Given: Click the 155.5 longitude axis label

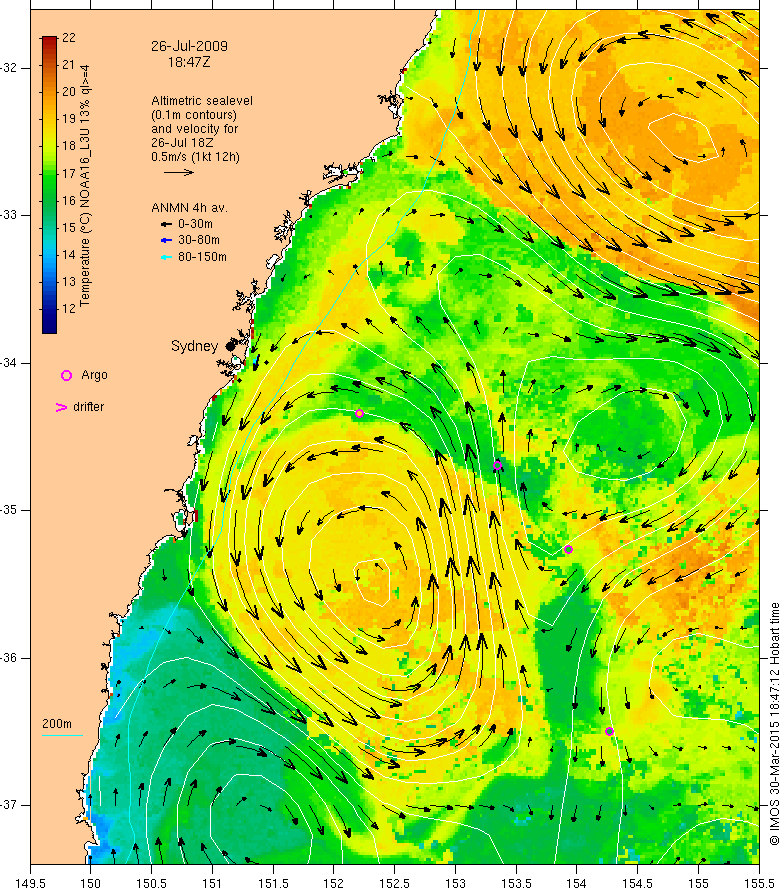Looking at the screenshot, I should [x=759, y=883].
